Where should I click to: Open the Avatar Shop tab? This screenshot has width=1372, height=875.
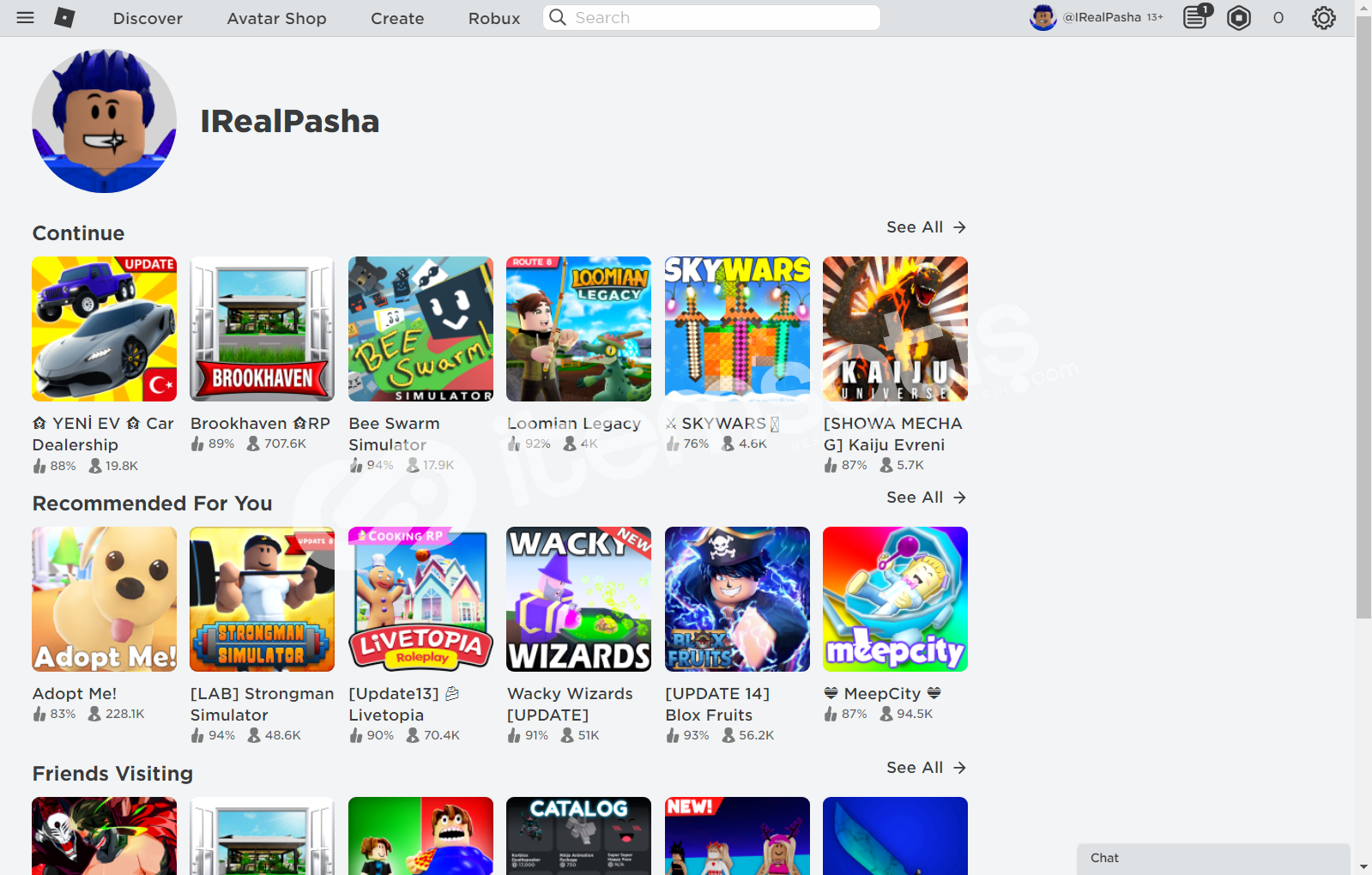point(276,18)
